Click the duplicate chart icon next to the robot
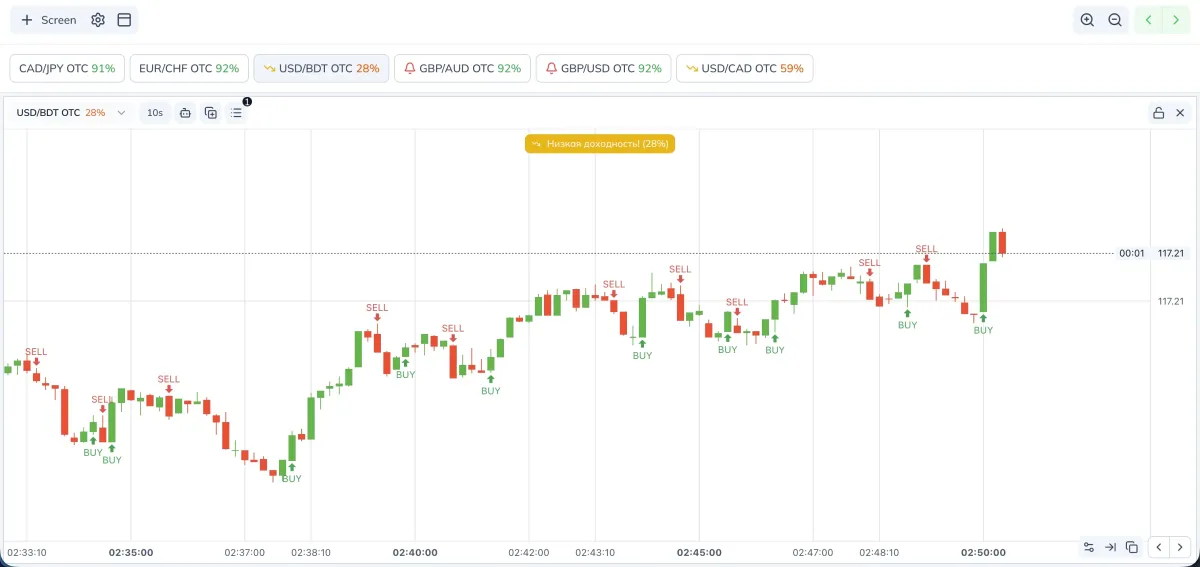 click(211, 113)
